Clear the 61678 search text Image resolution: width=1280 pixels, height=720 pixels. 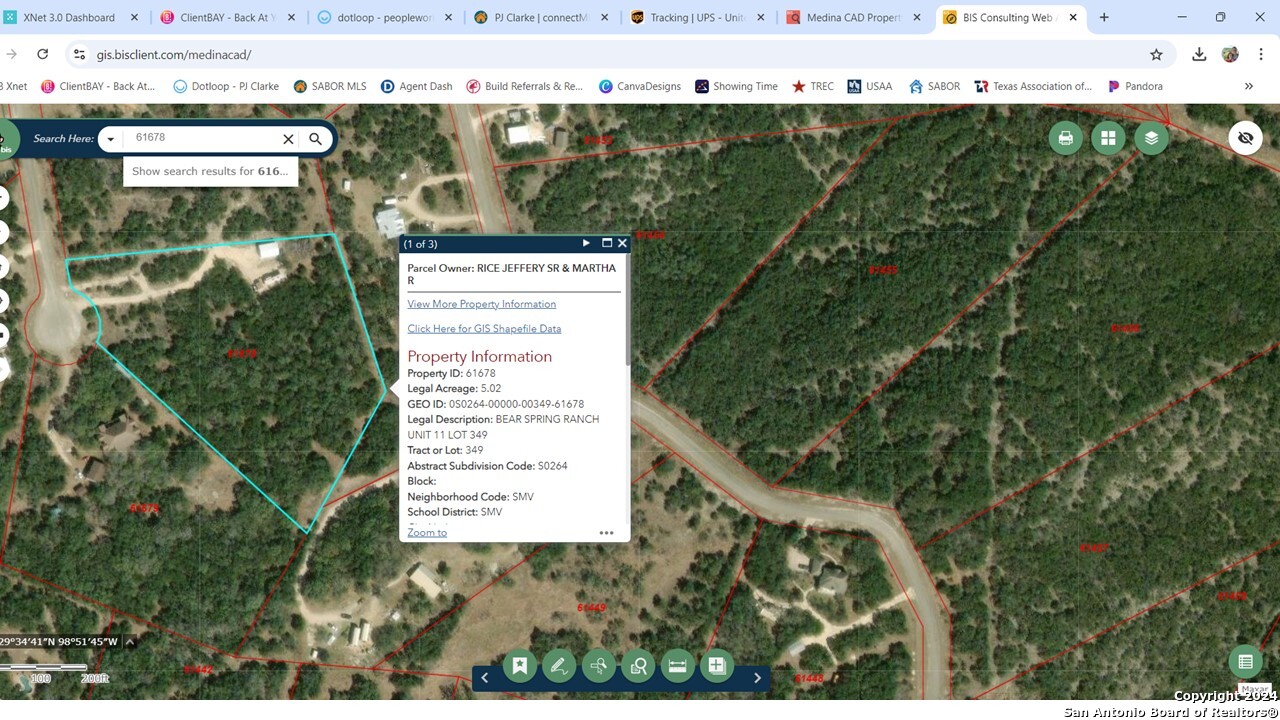288,139
